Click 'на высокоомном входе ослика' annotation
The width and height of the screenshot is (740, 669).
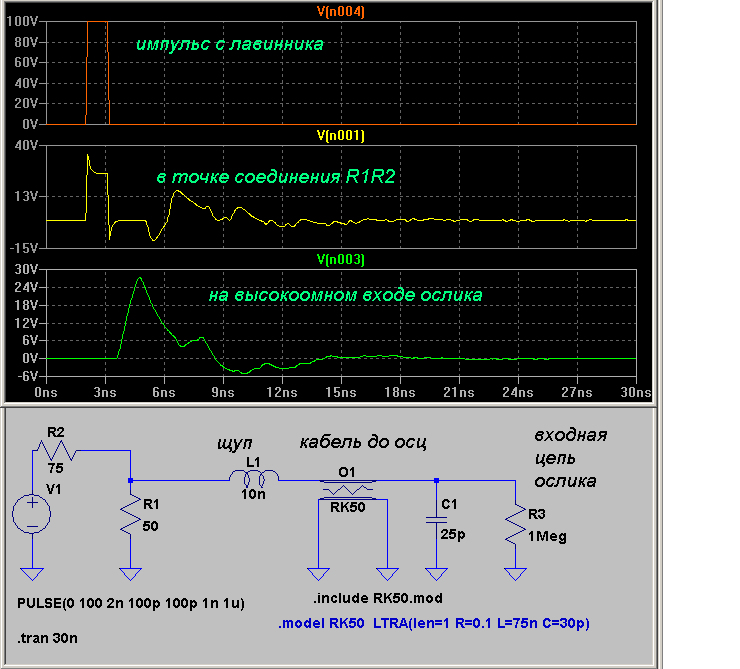345,295
